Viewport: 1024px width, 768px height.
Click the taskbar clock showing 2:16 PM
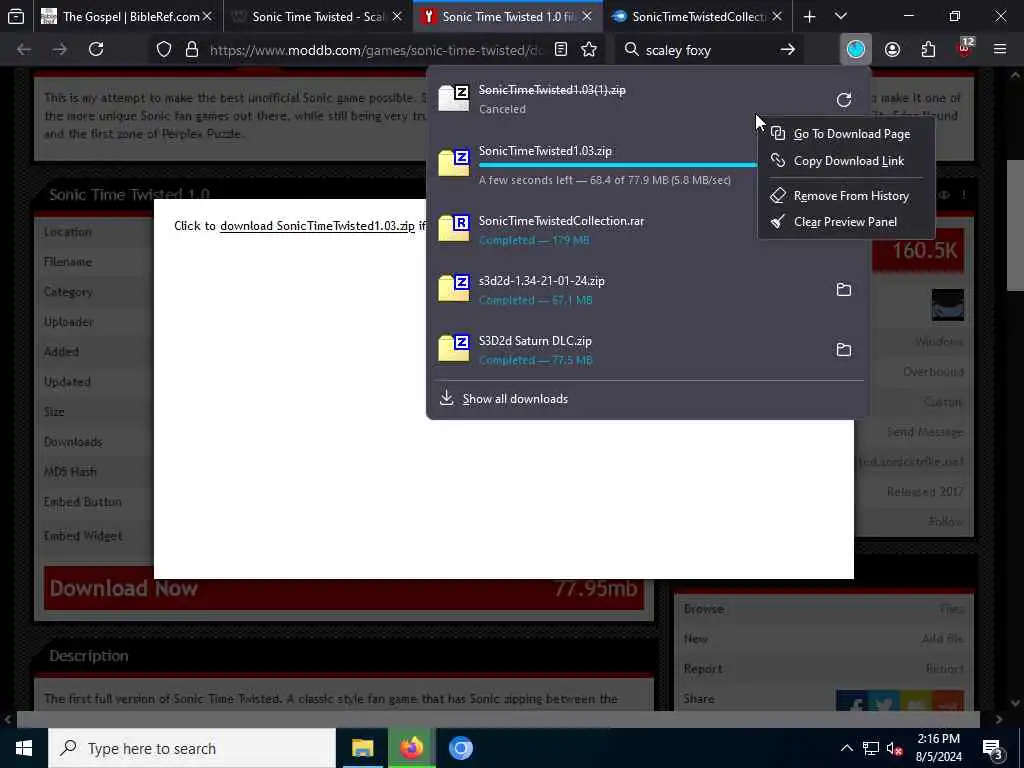[x=938, y=748]
